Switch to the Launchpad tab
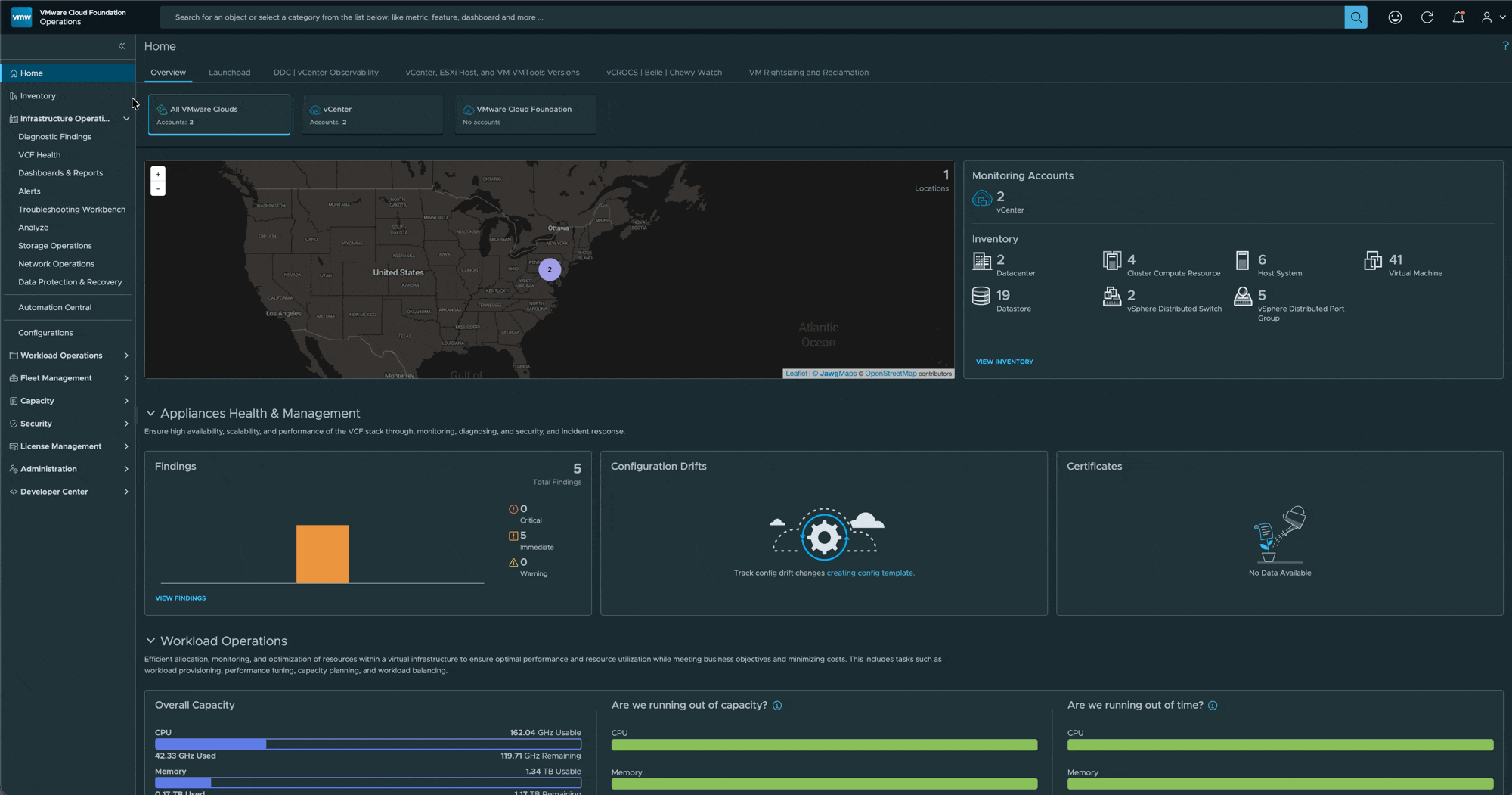Image resolution: width=1512 pixels, height=795 pixels. pyautogui.click(x=229, y=73)
